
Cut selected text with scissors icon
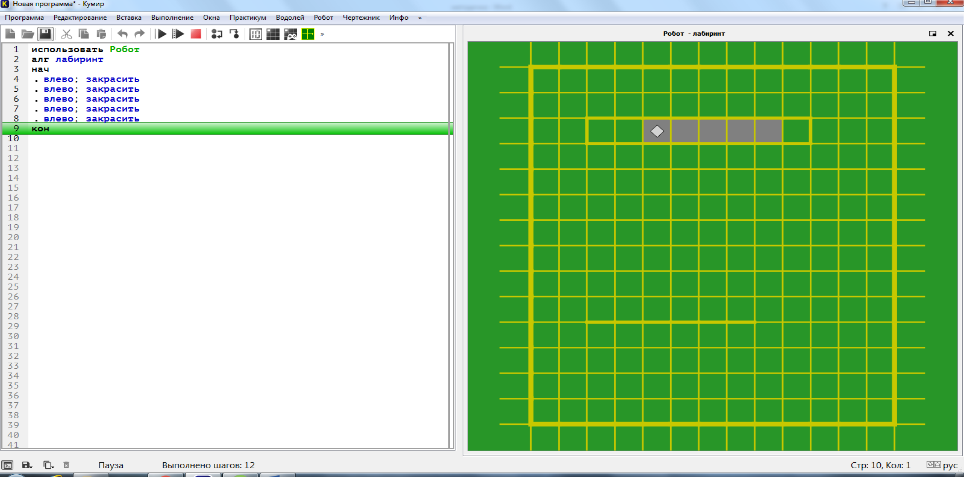click(x=66, y=34)
